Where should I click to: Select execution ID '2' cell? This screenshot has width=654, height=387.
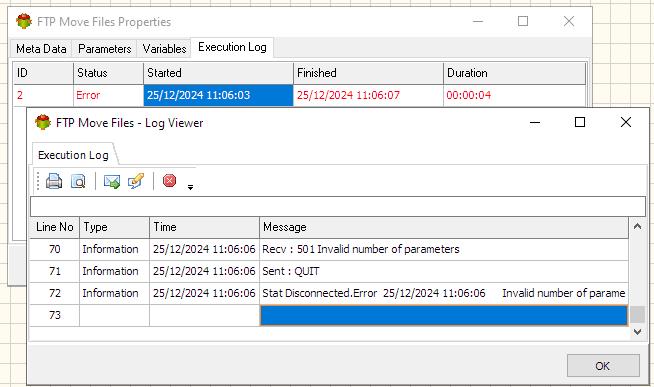coord(43,95)
